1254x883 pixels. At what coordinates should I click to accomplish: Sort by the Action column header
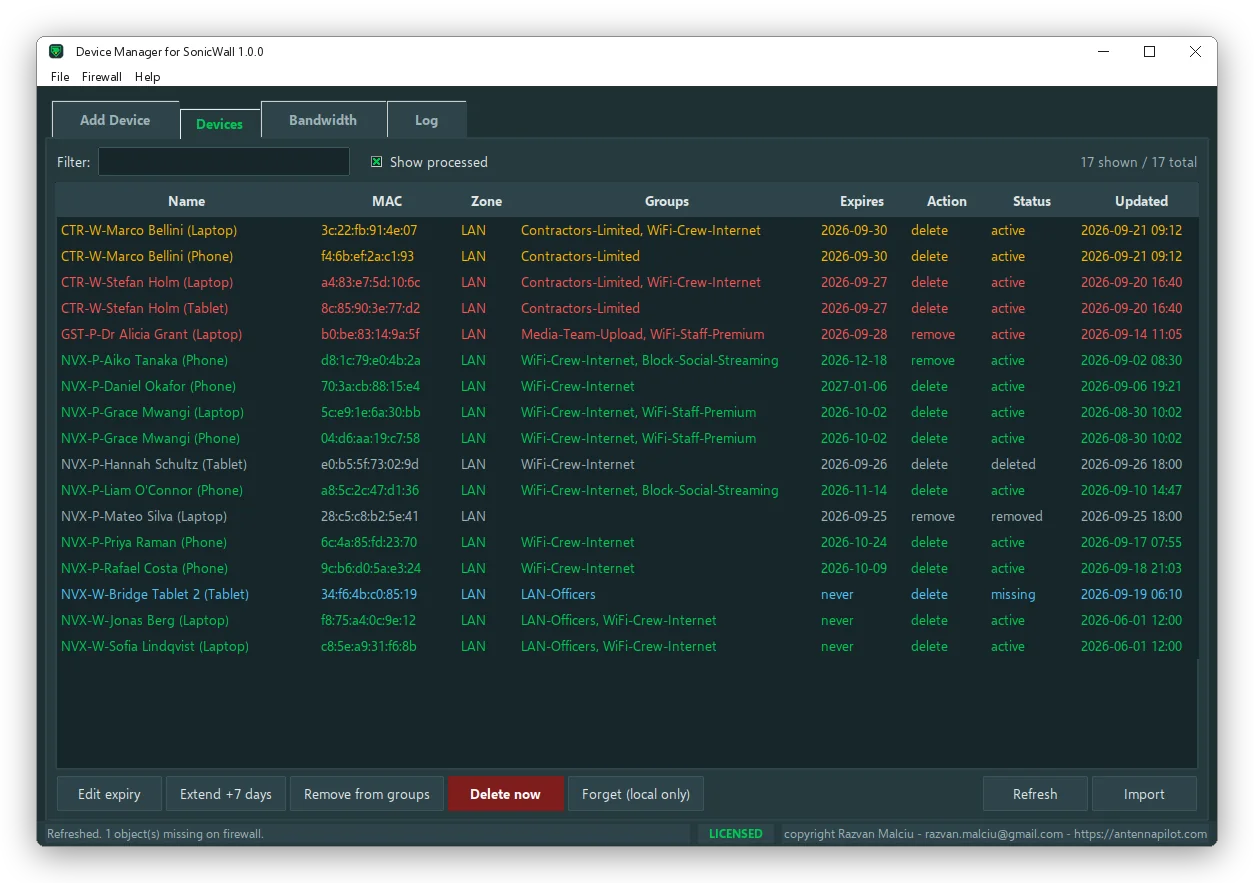[x=947, y=201]
